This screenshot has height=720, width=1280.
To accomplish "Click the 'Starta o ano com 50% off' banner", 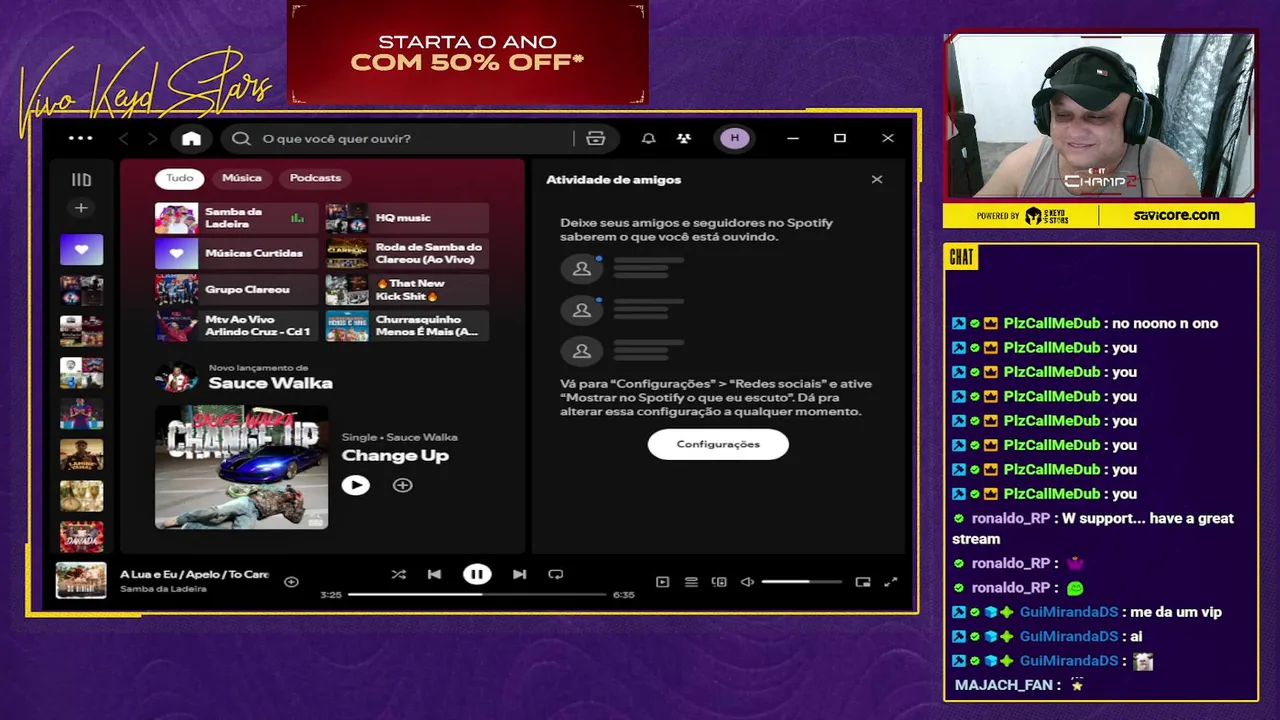I will (467, 52).
